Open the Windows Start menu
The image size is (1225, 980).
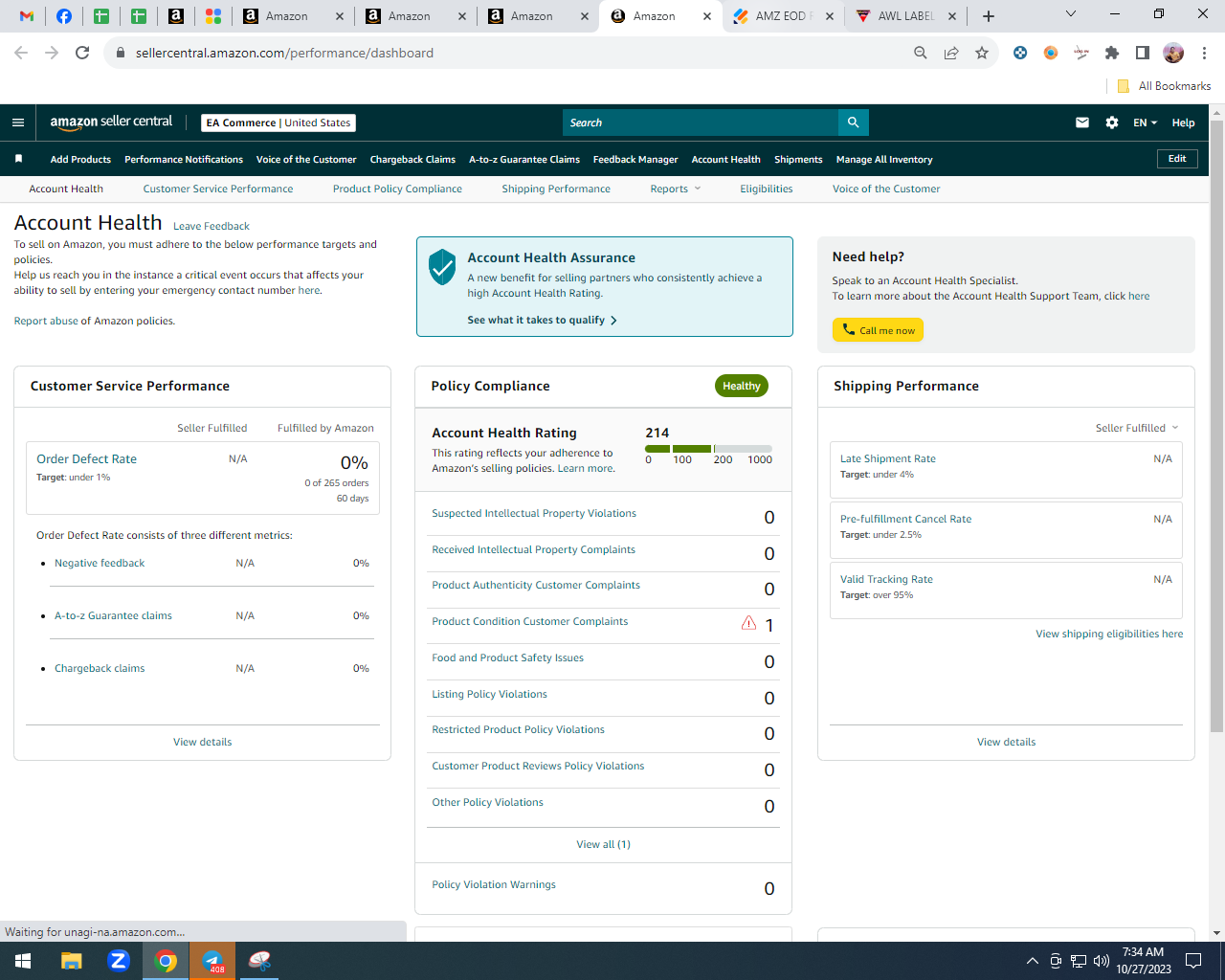pos(23,961)
